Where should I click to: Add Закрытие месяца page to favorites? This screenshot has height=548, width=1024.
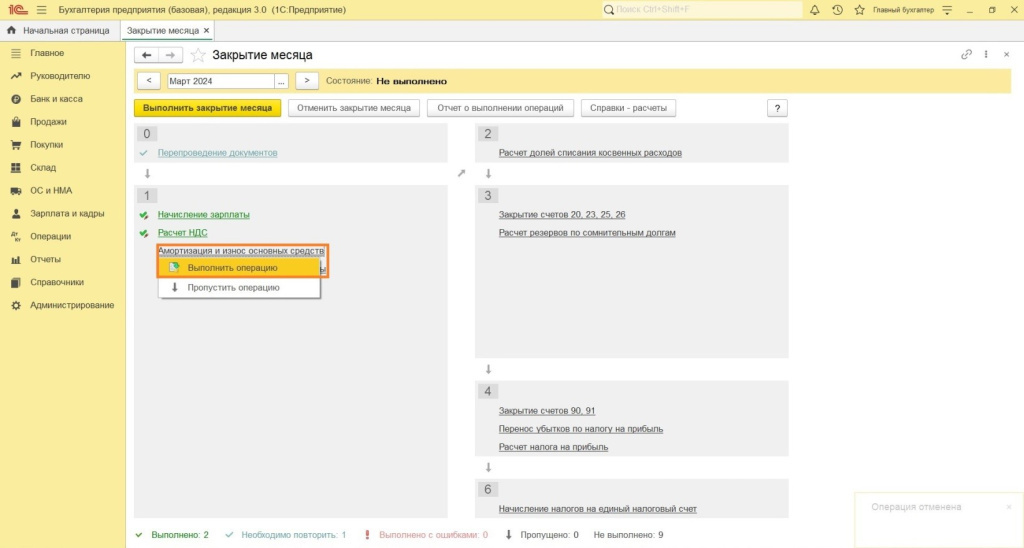(x=198, y=55)
